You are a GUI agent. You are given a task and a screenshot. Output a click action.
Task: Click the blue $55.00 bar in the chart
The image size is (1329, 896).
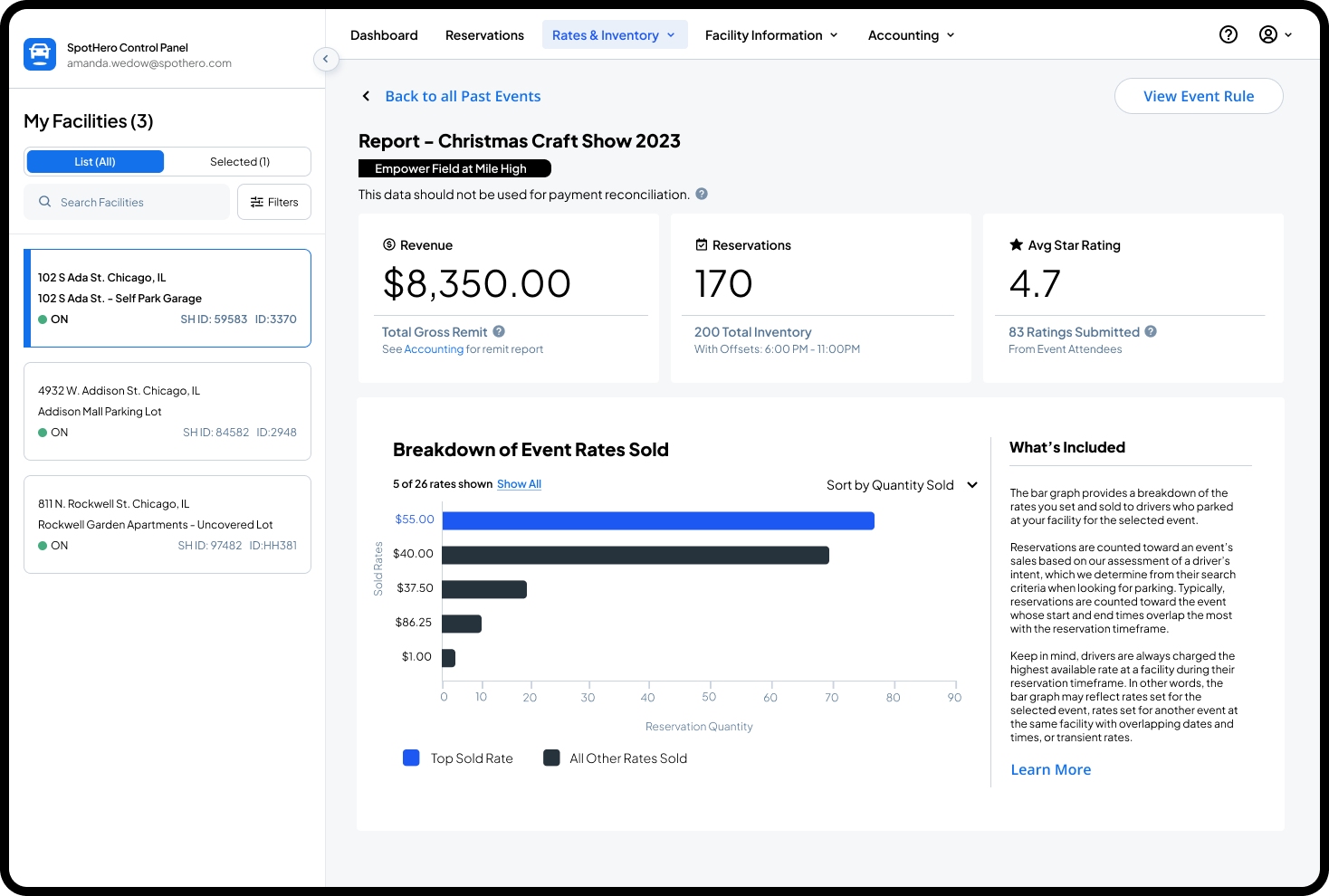pos(658,520)
